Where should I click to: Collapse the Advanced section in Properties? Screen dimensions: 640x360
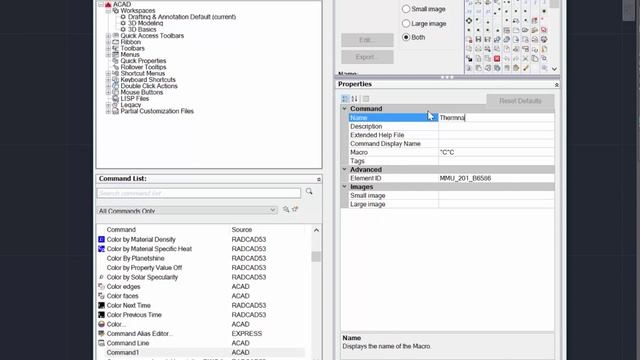(344, 169)
